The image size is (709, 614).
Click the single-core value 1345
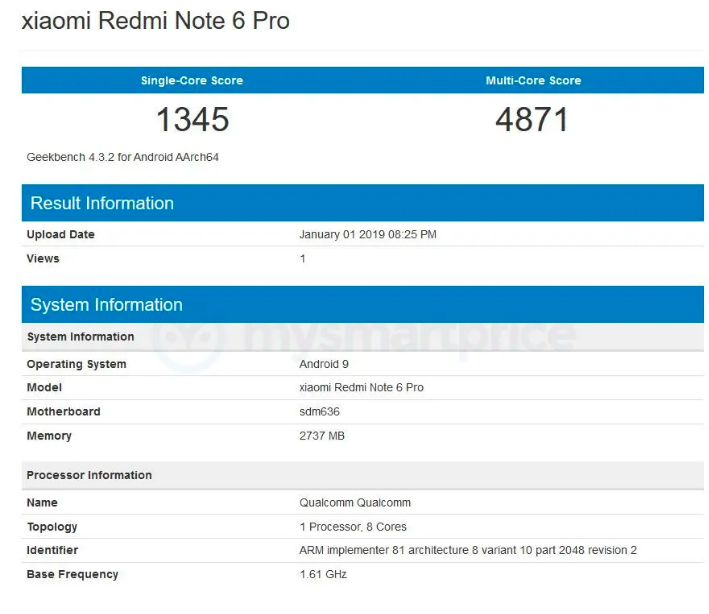coord(193,120)
